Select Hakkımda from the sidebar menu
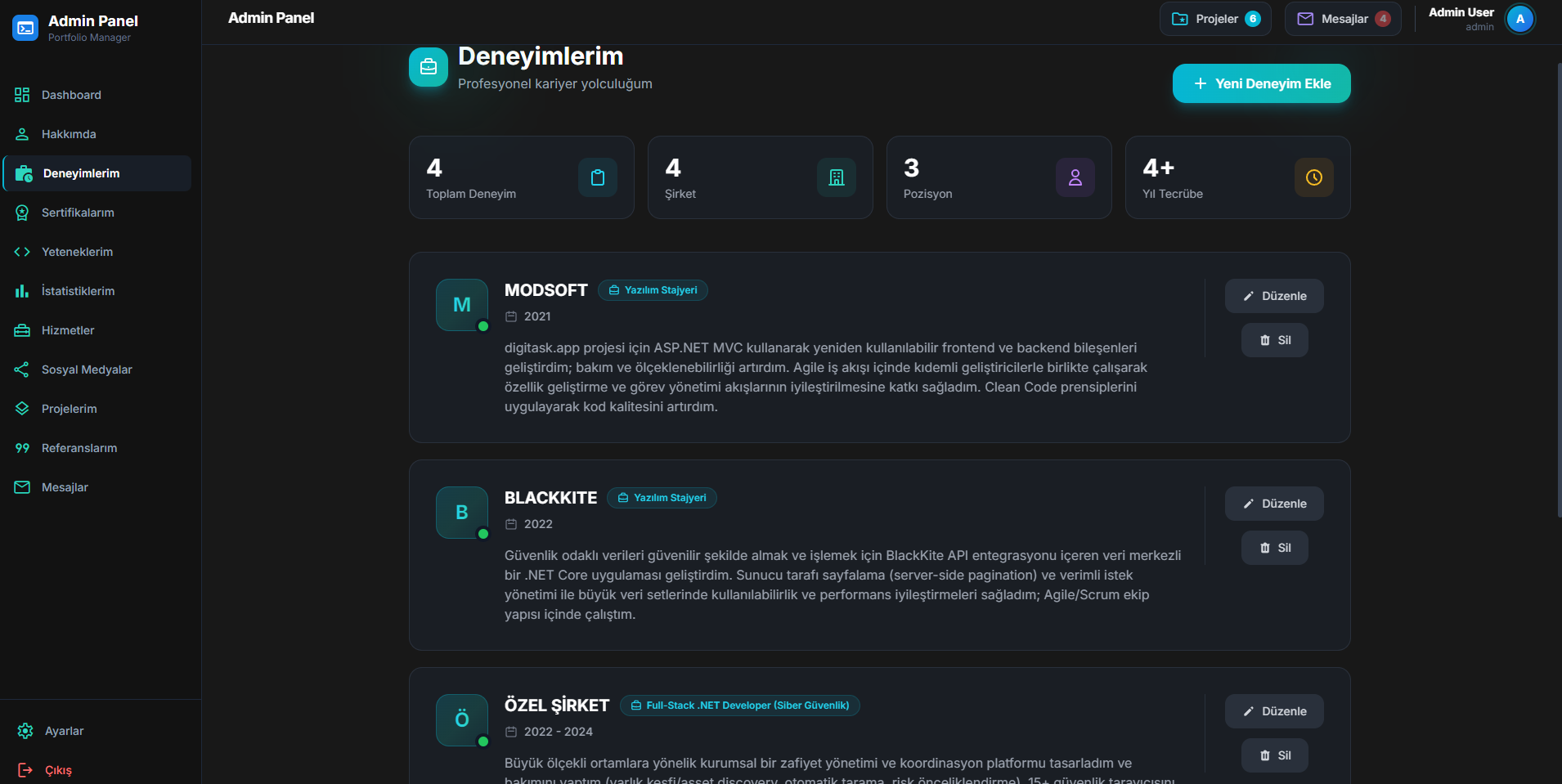Viewport: 1562px width, 784px height. coord(69,134)
